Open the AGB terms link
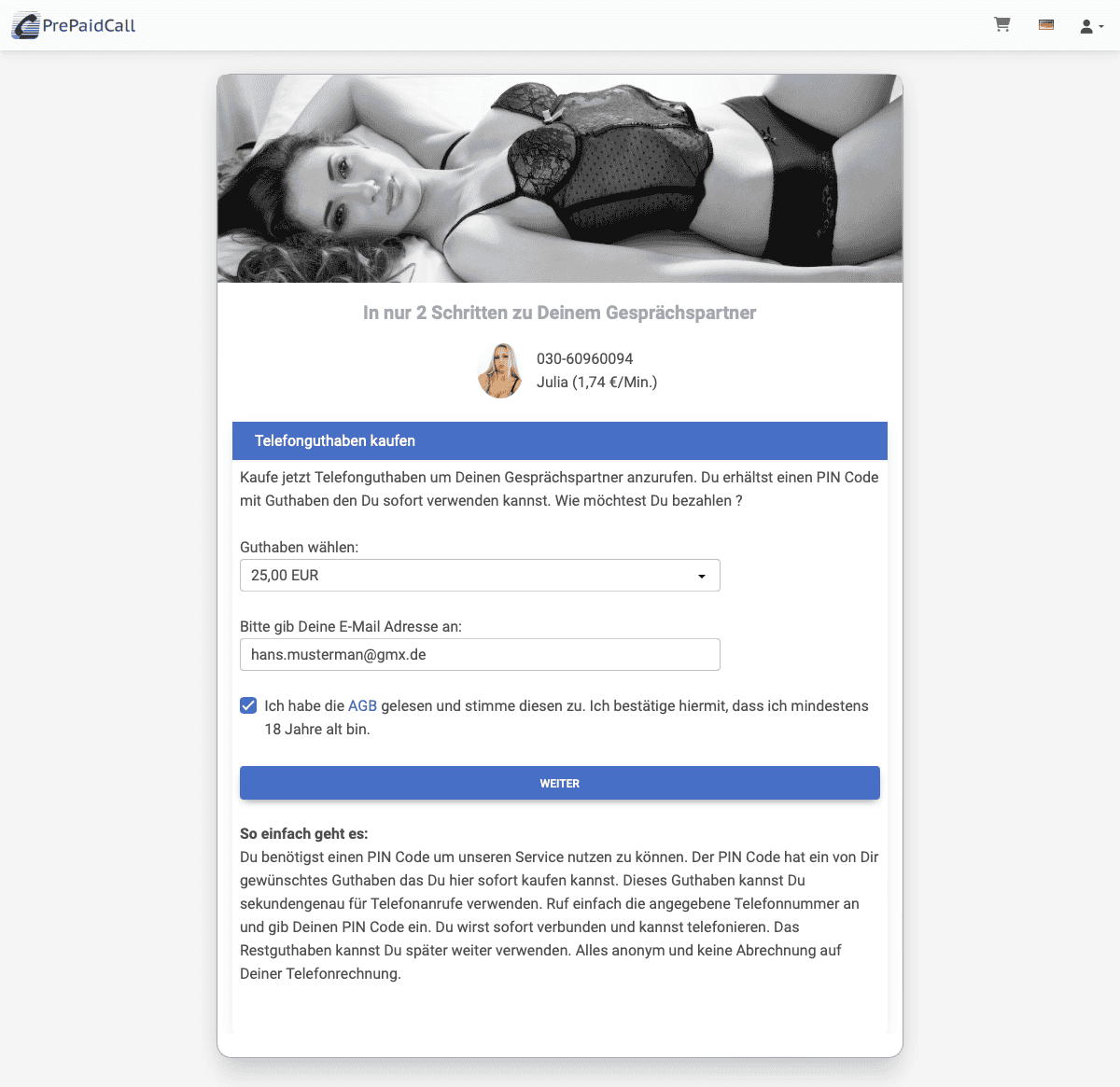1120x1087 pixels. point(362,706)
